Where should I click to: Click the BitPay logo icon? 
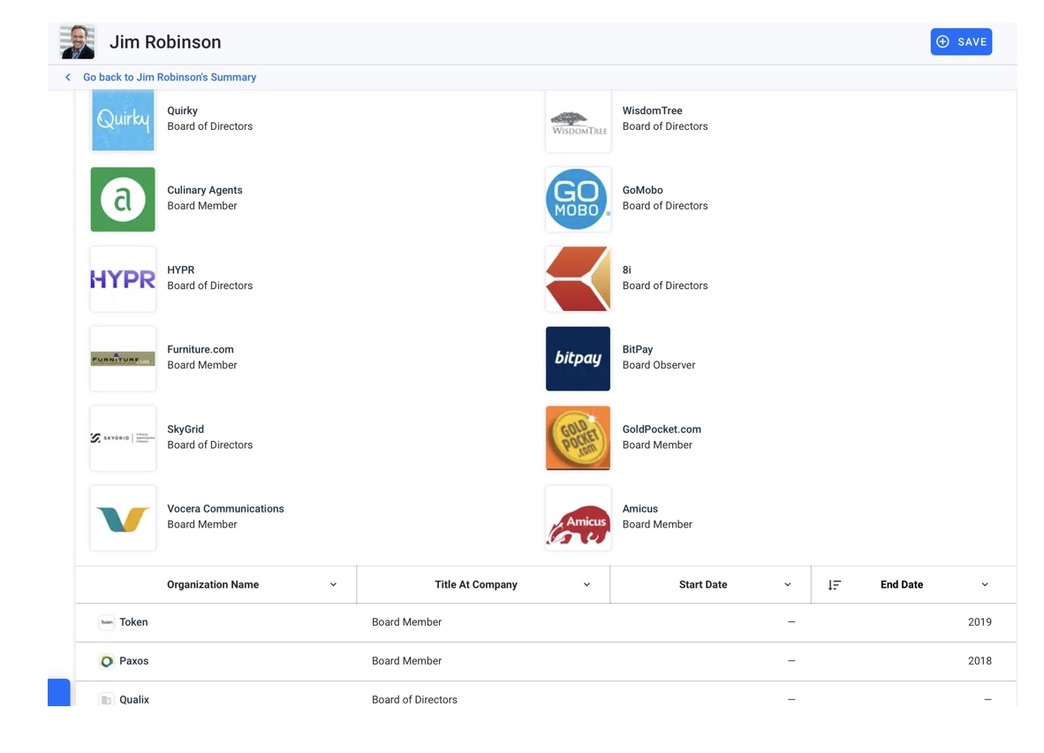click(x=578, y=358)
